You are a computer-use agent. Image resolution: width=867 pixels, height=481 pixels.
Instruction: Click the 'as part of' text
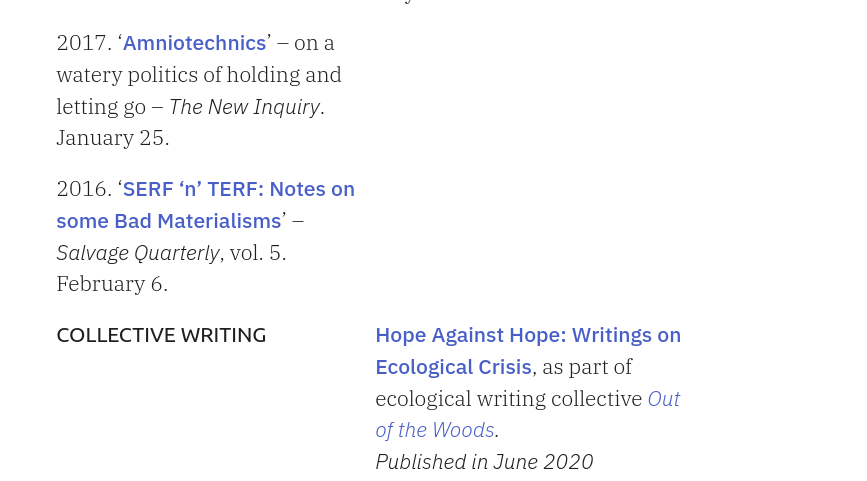pyautogui.click(x=587, y=367)
